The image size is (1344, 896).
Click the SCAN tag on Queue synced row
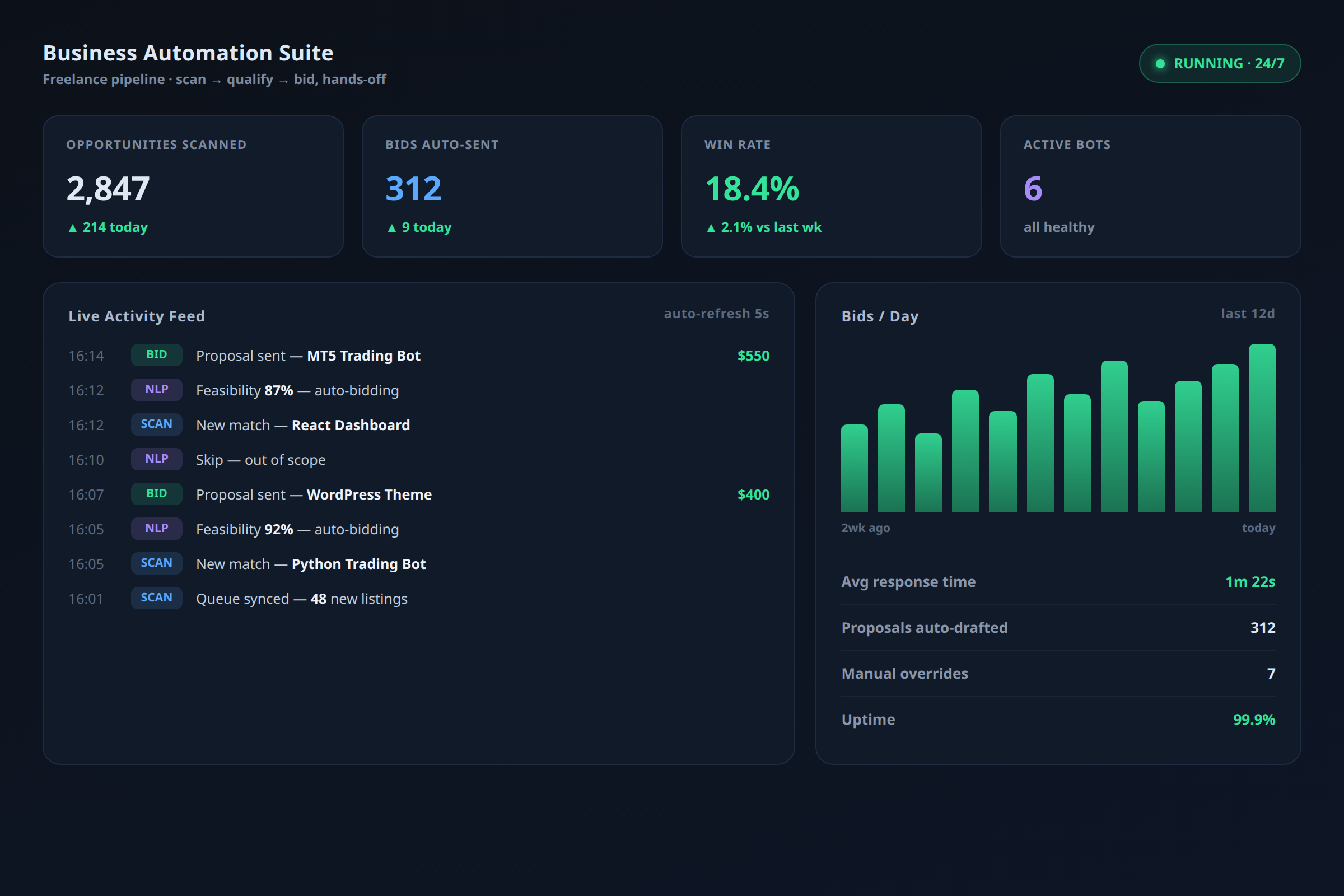click(x=157, y=598)
